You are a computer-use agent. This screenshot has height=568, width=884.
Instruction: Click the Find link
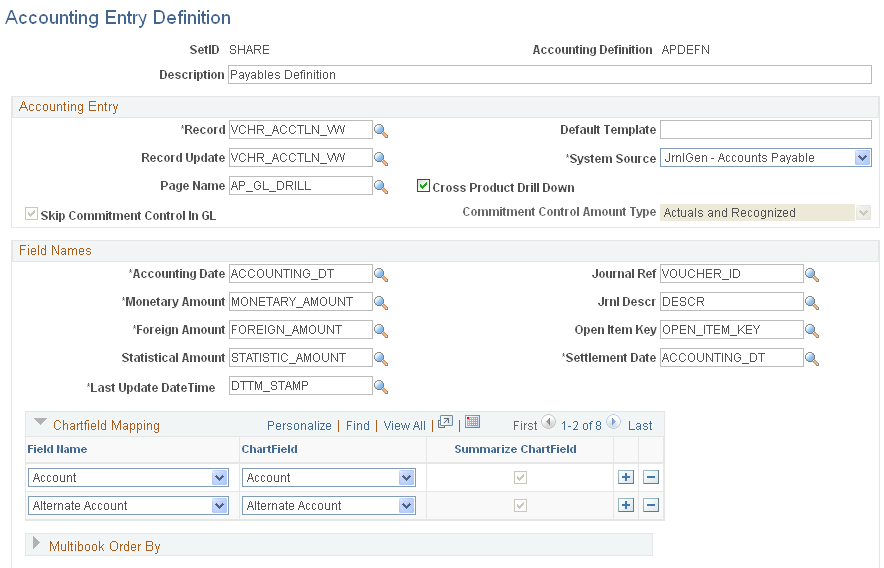tap(358, 426)
